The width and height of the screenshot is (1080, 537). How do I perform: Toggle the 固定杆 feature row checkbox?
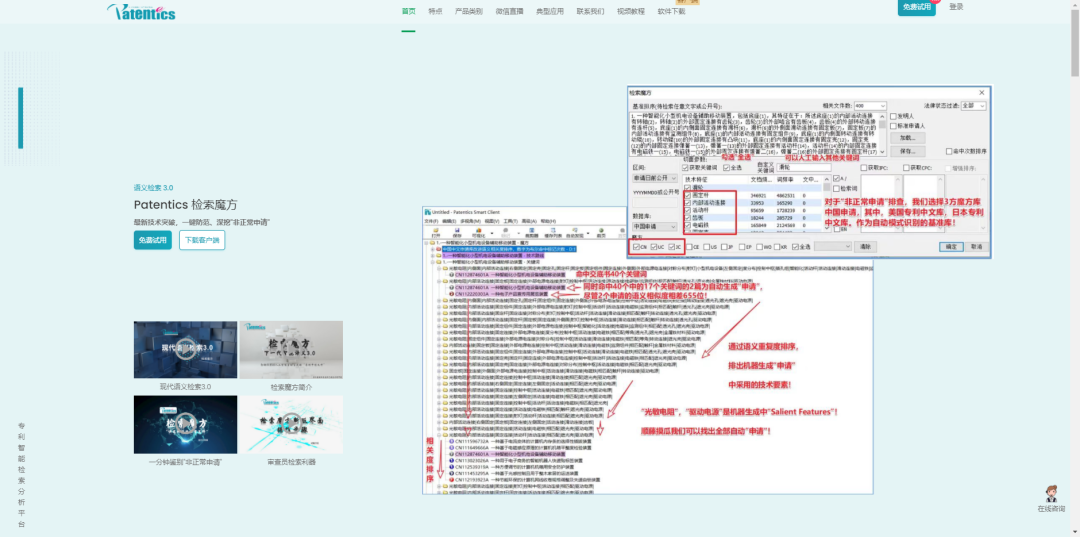(687, 196)
